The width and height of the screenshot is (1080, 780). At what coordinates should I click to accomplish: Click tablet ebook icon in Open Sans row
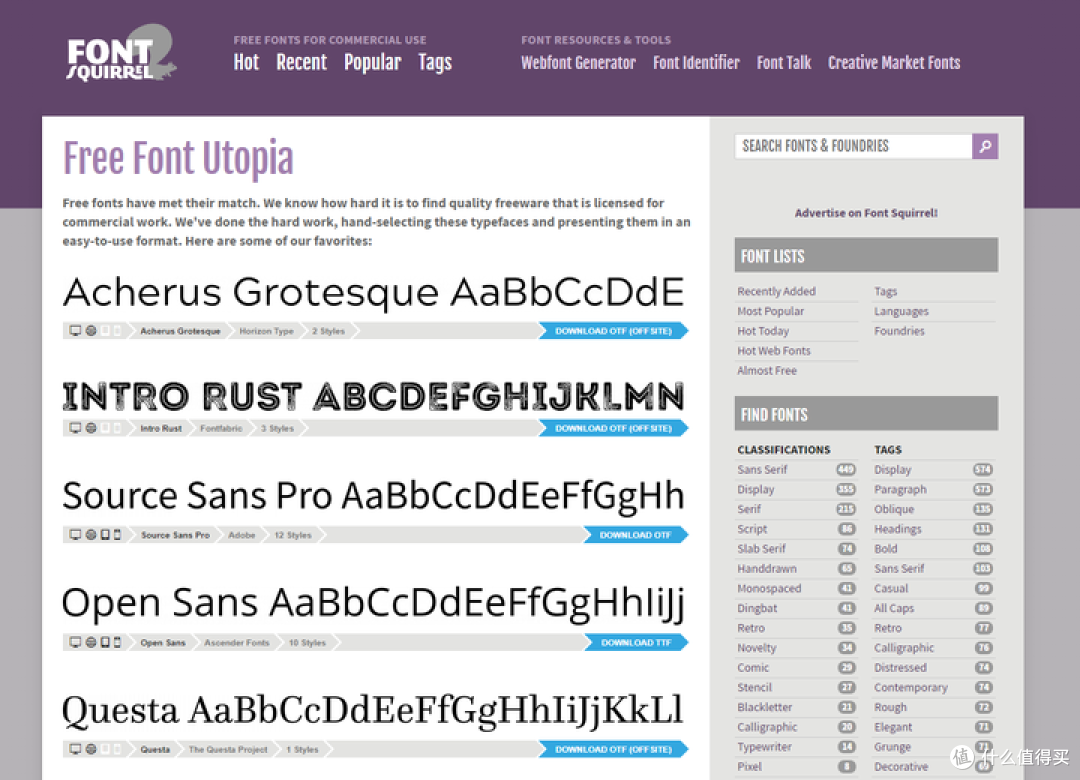(105, 642)
